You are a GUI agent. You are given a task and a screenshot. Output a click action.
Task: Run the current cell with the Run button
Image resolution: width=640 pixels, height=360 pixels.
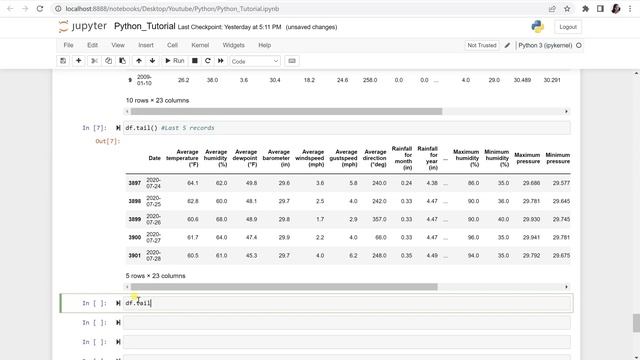(x=174, y=61)
